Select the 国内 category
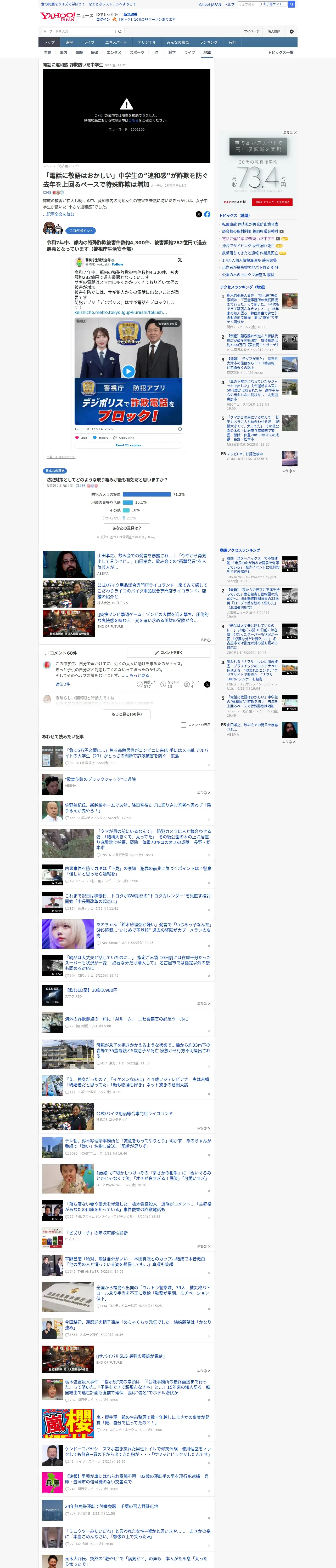 click(63, 52)
